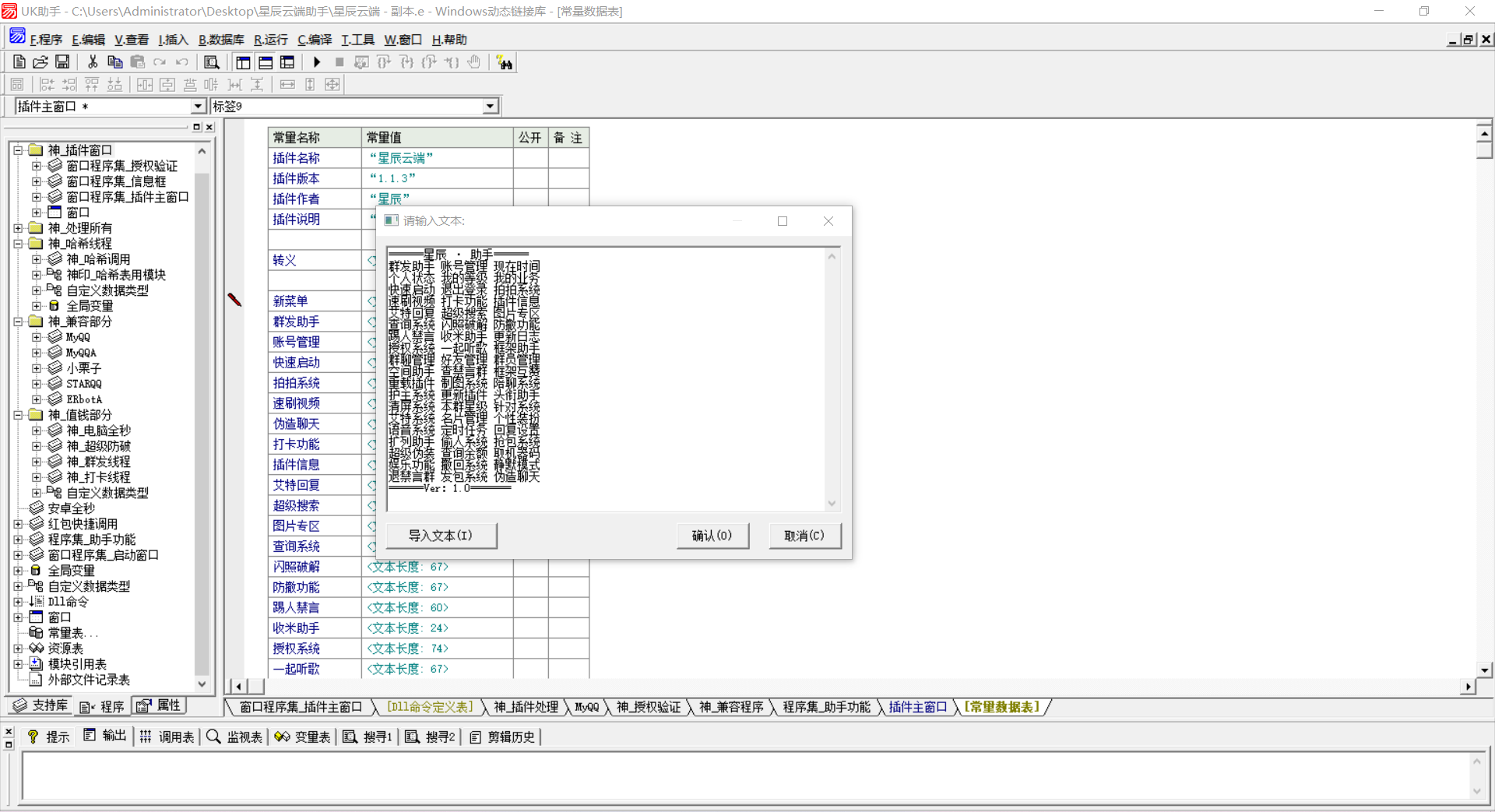Viewport: 1495px width, 812px height.
Task: Click the 导入文本(I) button
Action: click(x=441, y=536)
